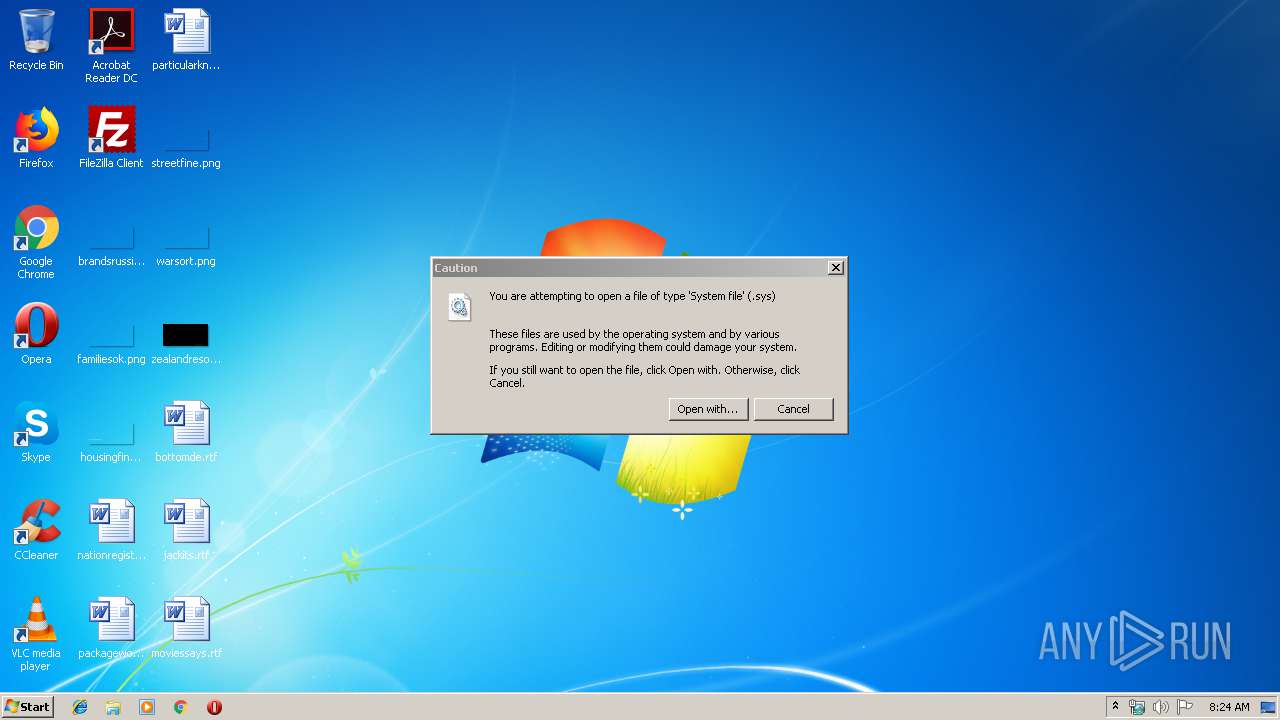This screenshot has width=1280, height=720.
Task: Click Show desktop button at taskbar end
Action: tap(1268, 707)
